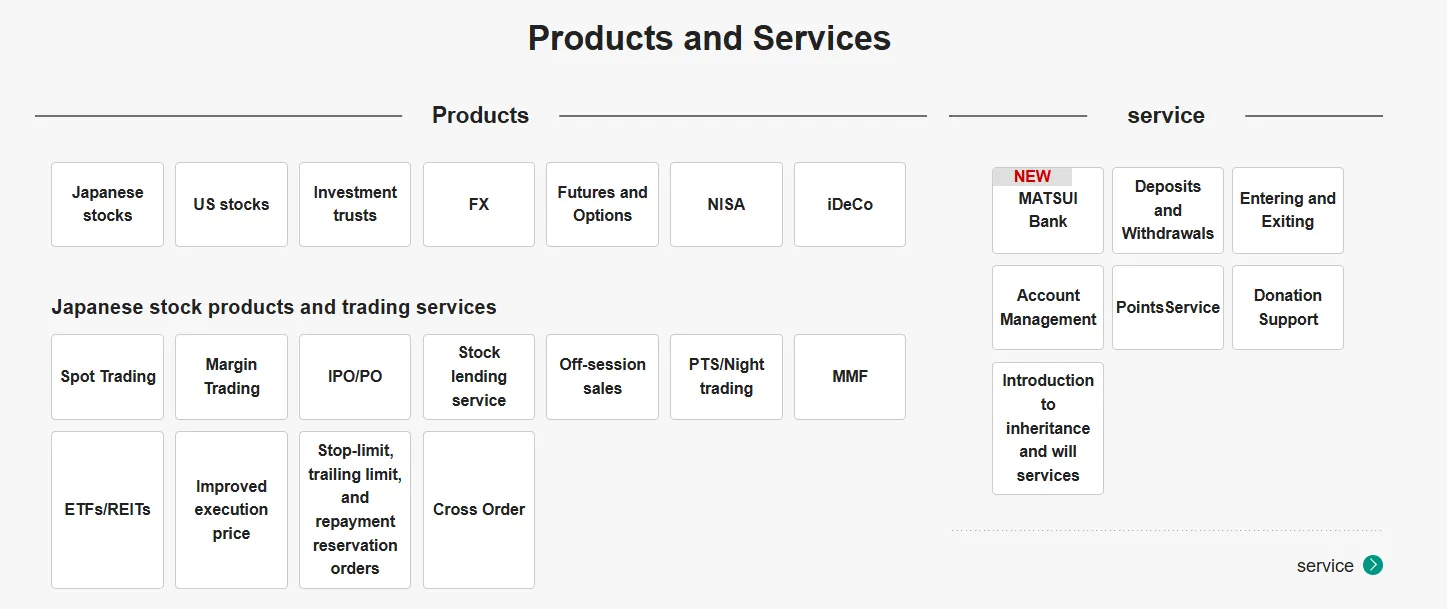Viewport: 1447px width, 609px height.
Task: Open Margin Trading service tile
Action: 231,377
